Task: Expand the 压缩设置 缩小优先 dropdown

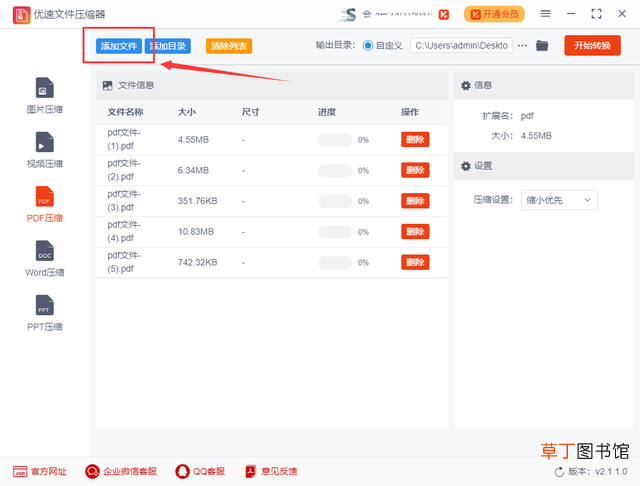Action: 559,200
